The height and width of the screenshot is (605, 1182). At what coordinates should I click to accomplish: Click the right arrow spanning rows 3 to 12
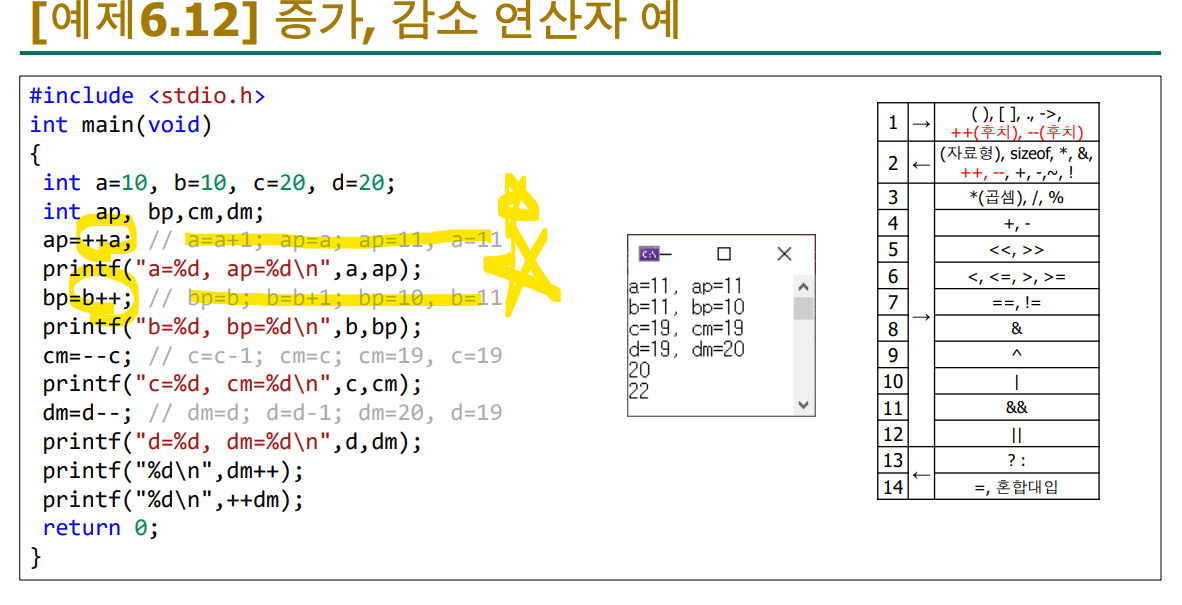(x=921, y=316)
